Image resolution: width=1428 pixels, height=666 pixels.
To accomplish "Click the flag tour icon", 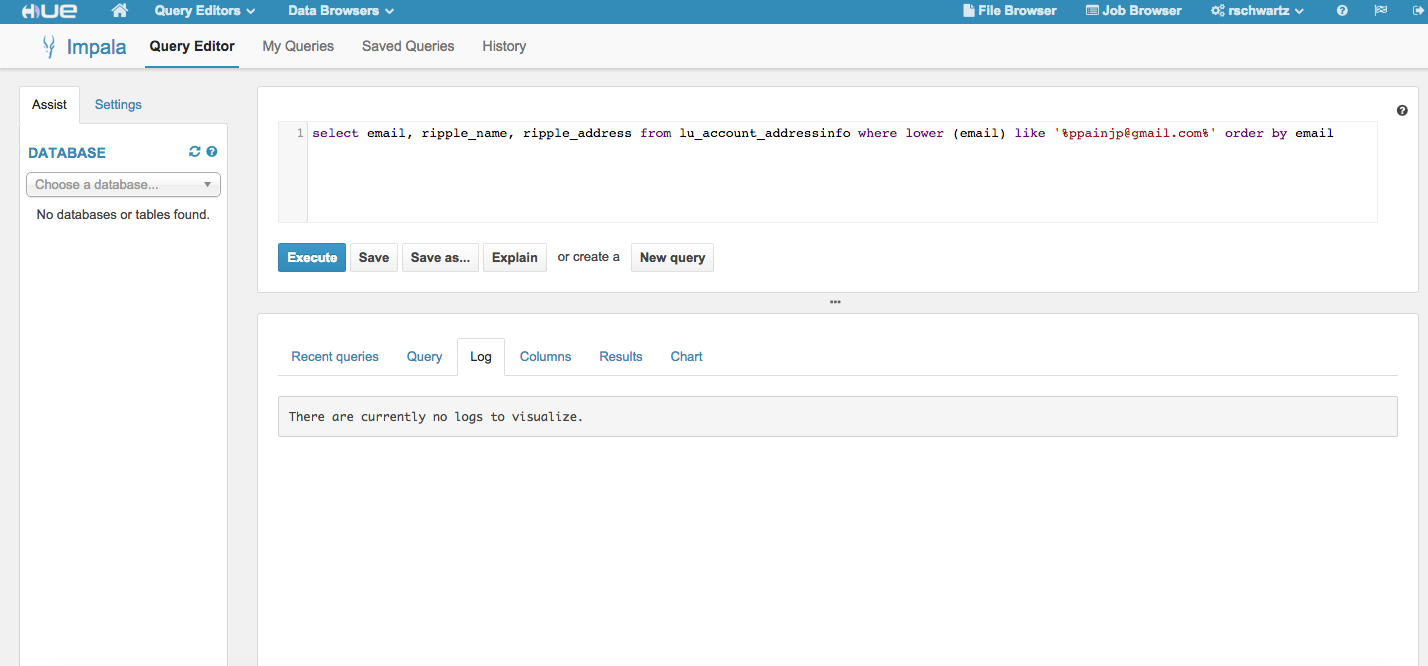I will [x=1381, y=11].
